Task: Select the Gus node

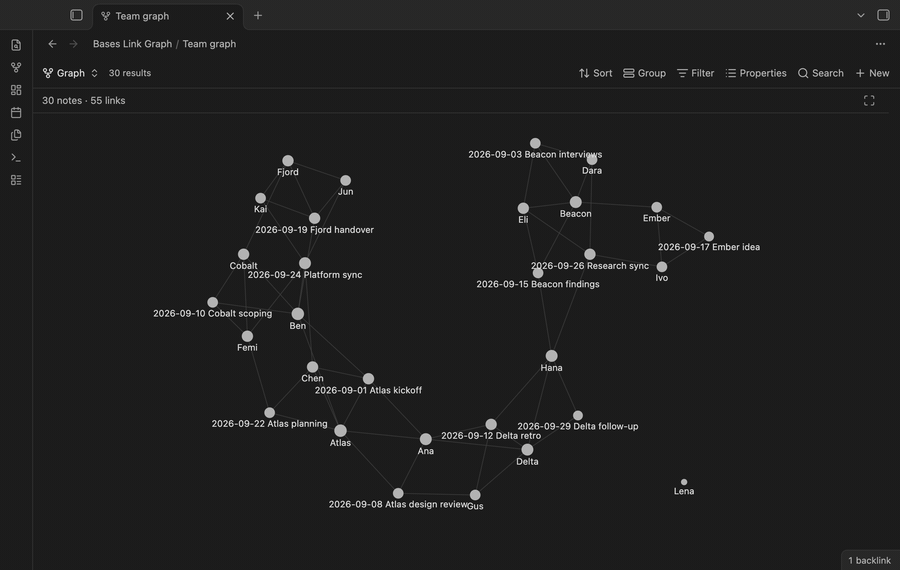Action: pyautogui.click(x=475, y=495)
